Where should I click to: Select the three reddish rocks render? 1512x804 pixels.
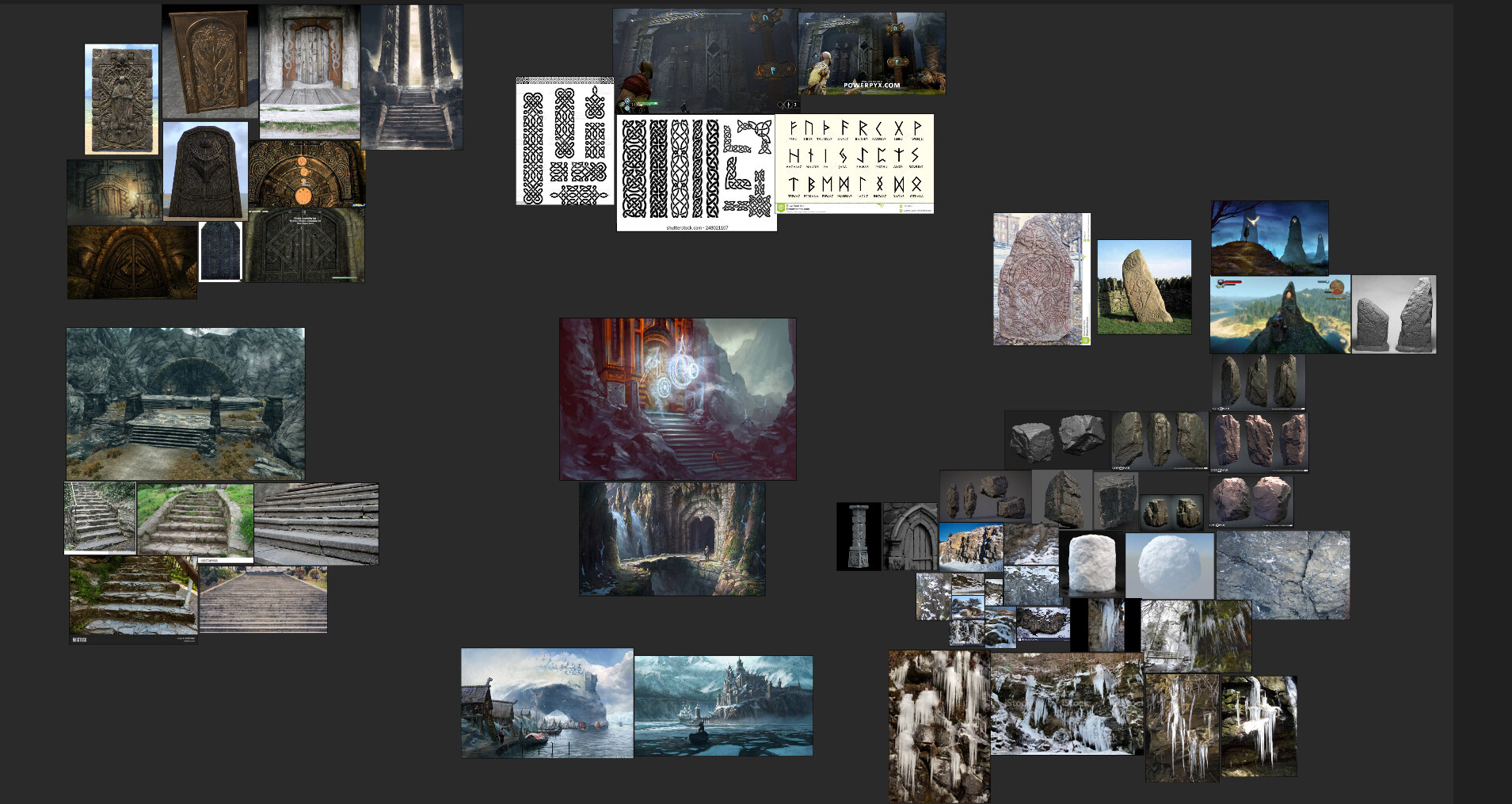tap(1259, 442)
